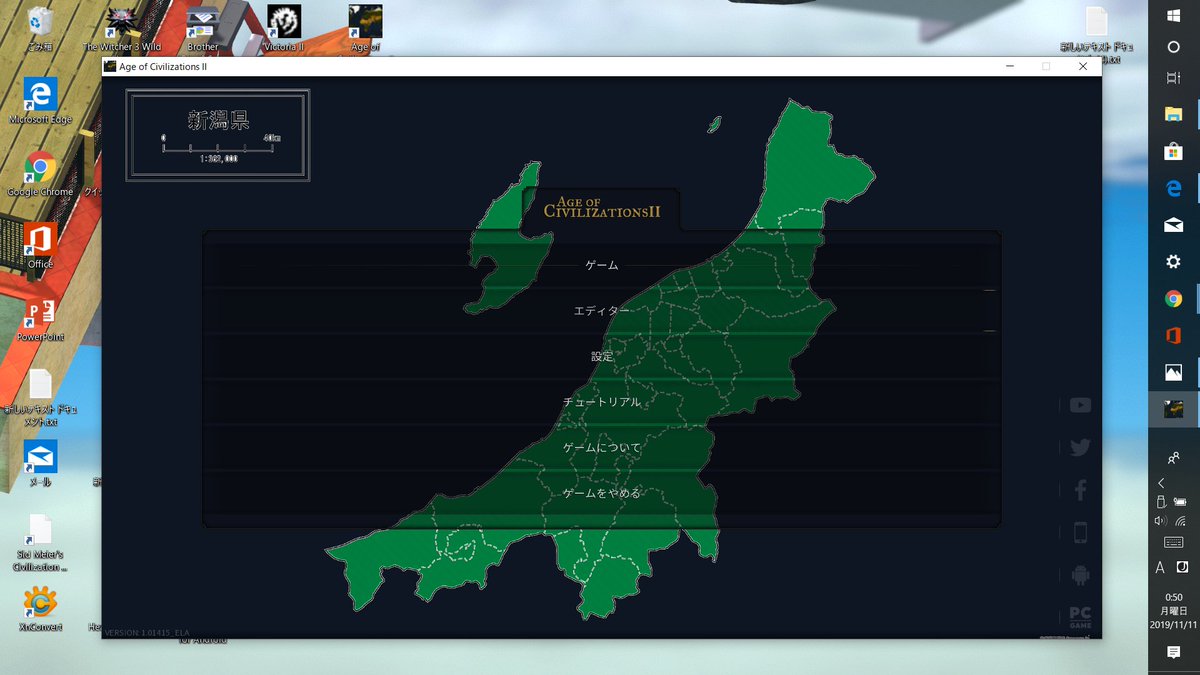Click the Age of Civilizations II logo

point(601,206)
